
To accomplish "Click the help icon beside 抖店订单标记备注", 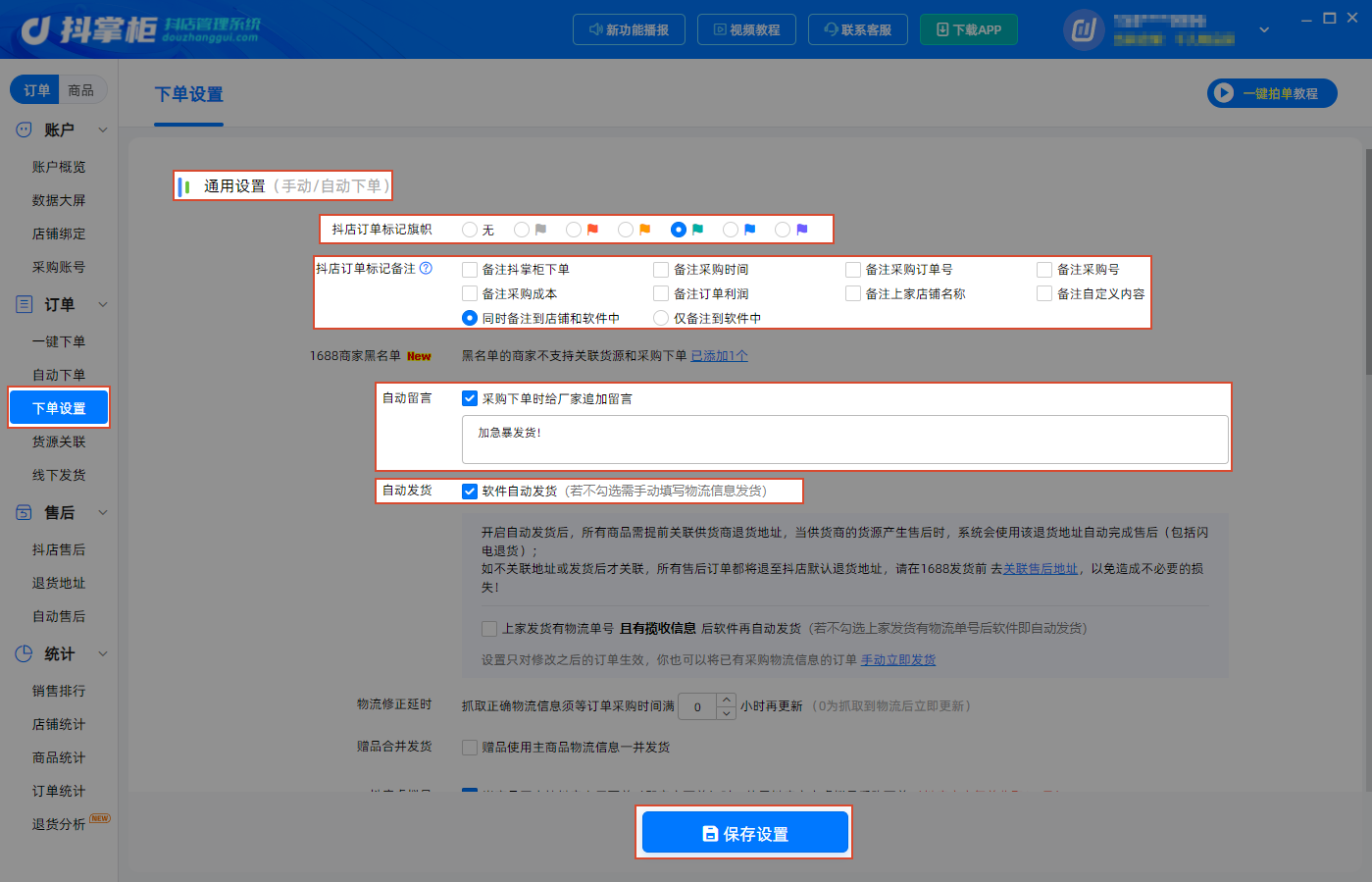I will [426, 268].
